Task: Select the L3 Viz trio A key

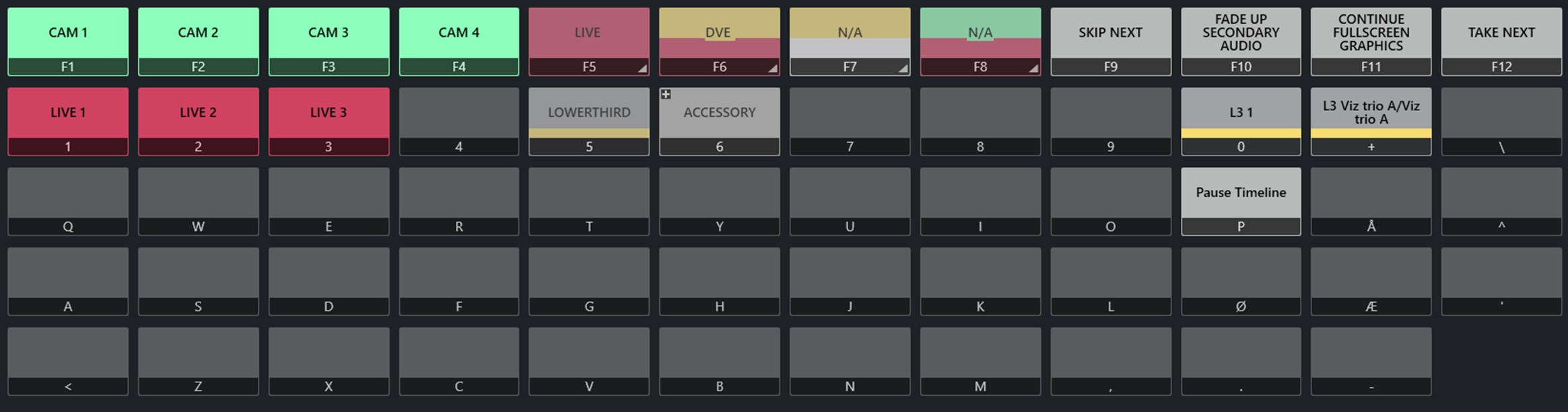Action: [x=1371, y=113]
